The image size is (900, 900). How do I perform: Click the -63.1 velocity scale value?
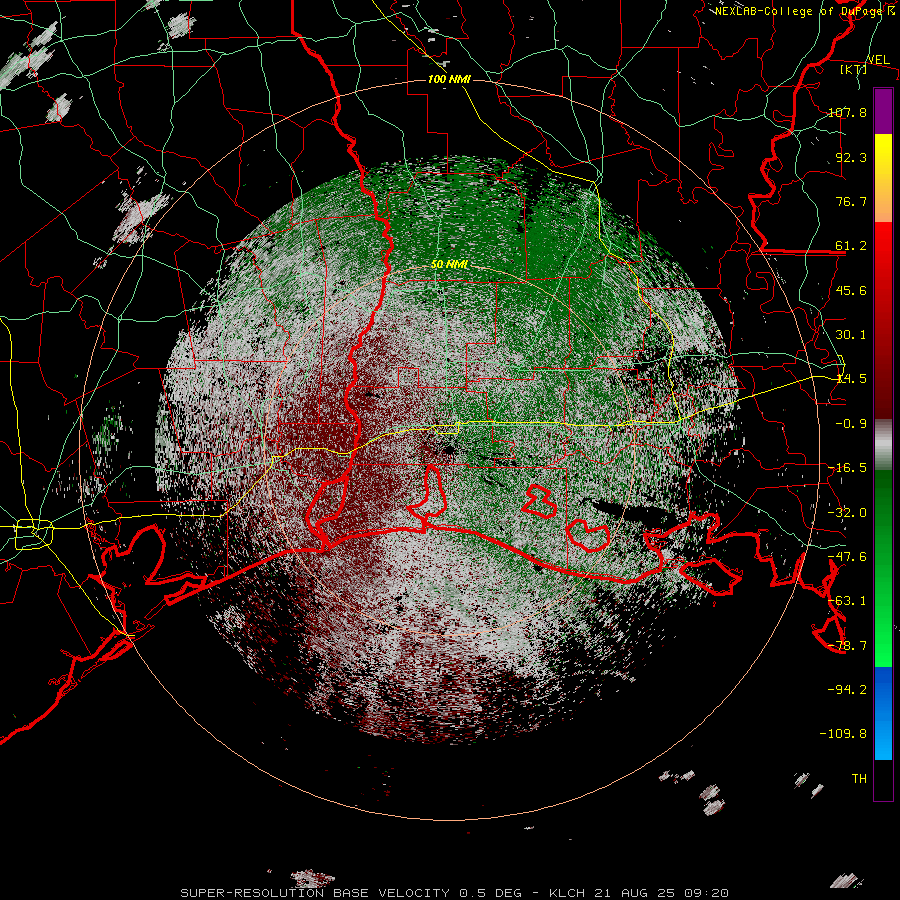click(847, 601)
